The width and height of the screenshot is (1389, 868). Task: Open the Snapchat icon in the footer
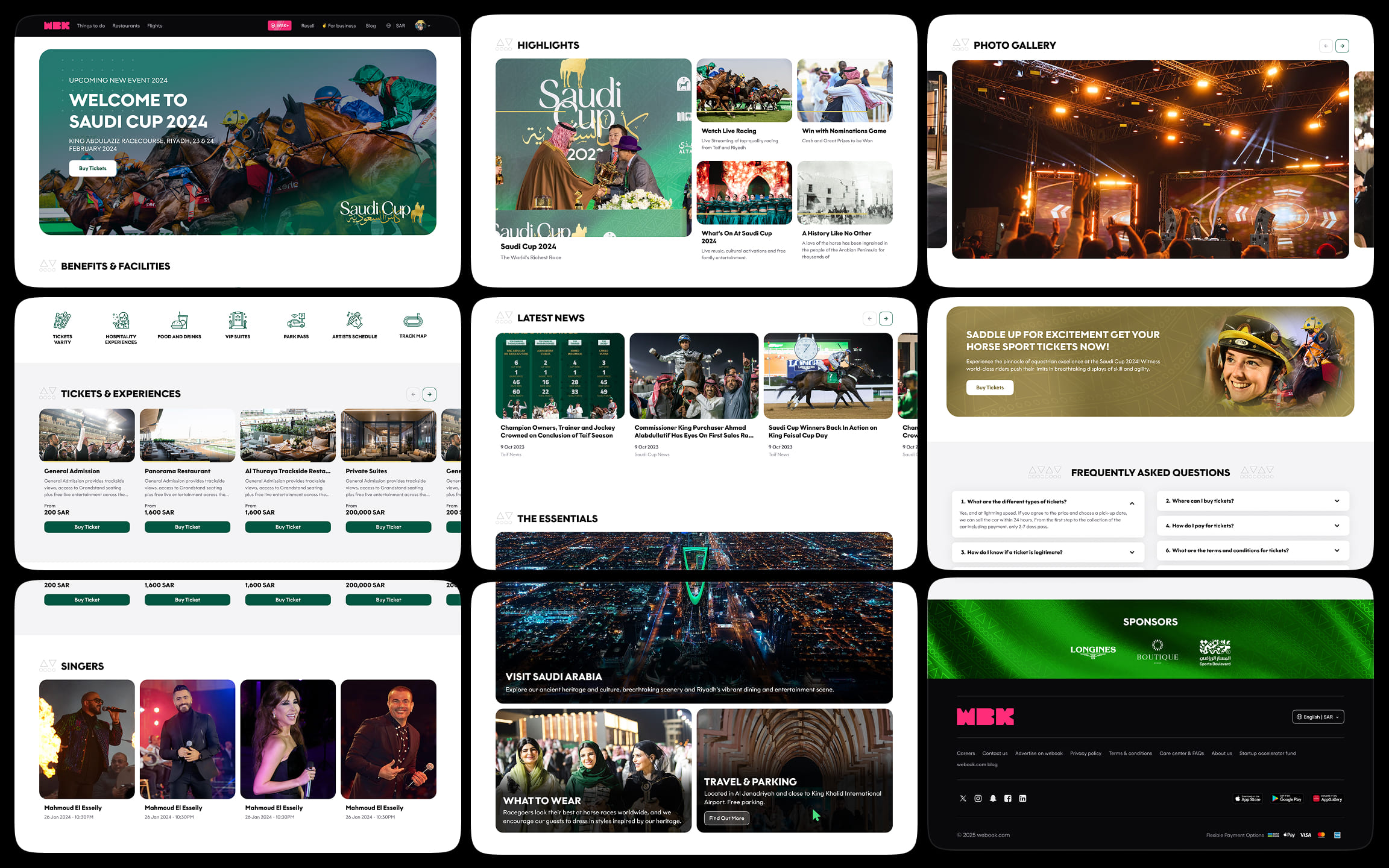992,798
